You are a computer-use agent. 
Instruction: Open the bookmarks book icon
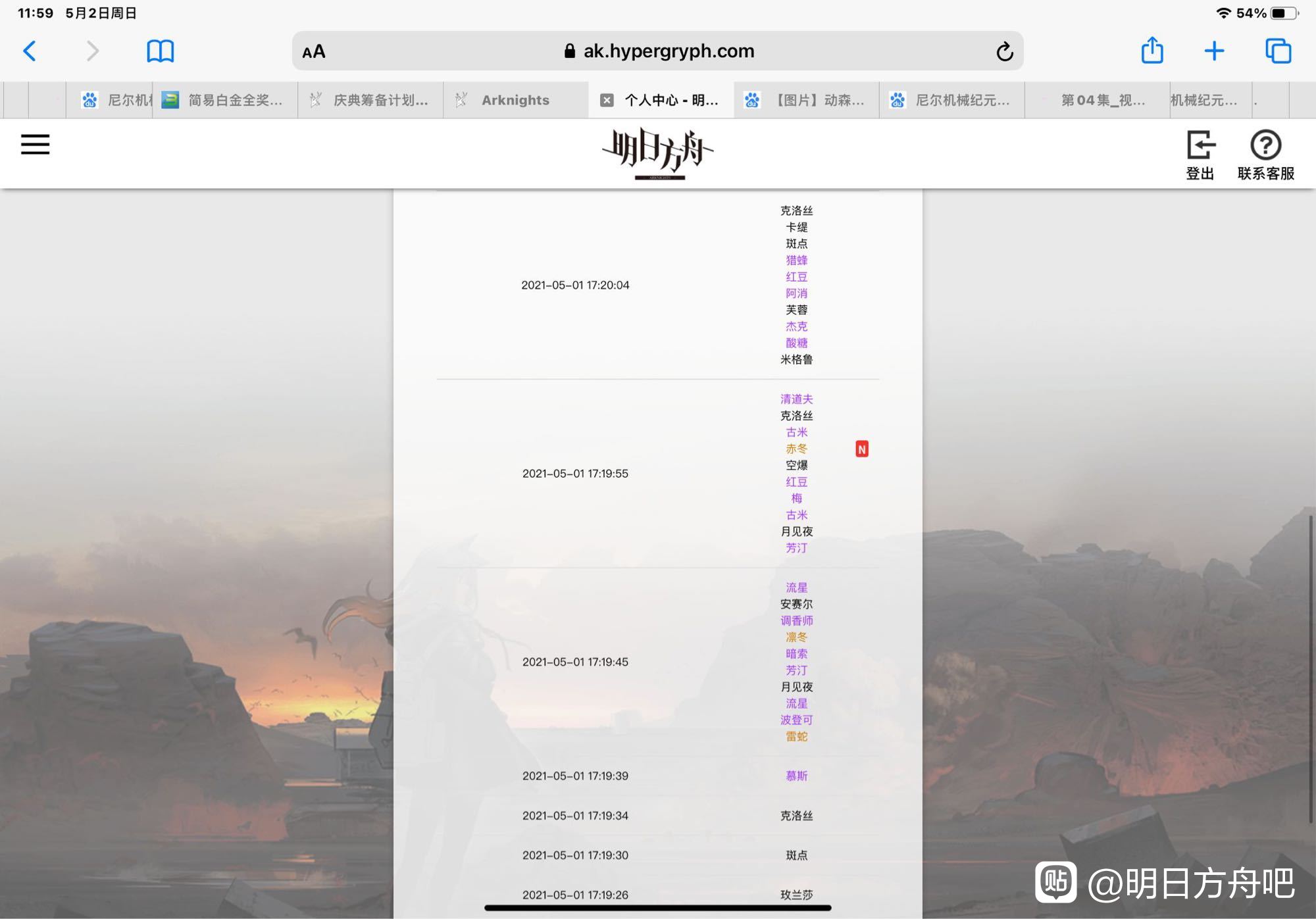point(160,51)
